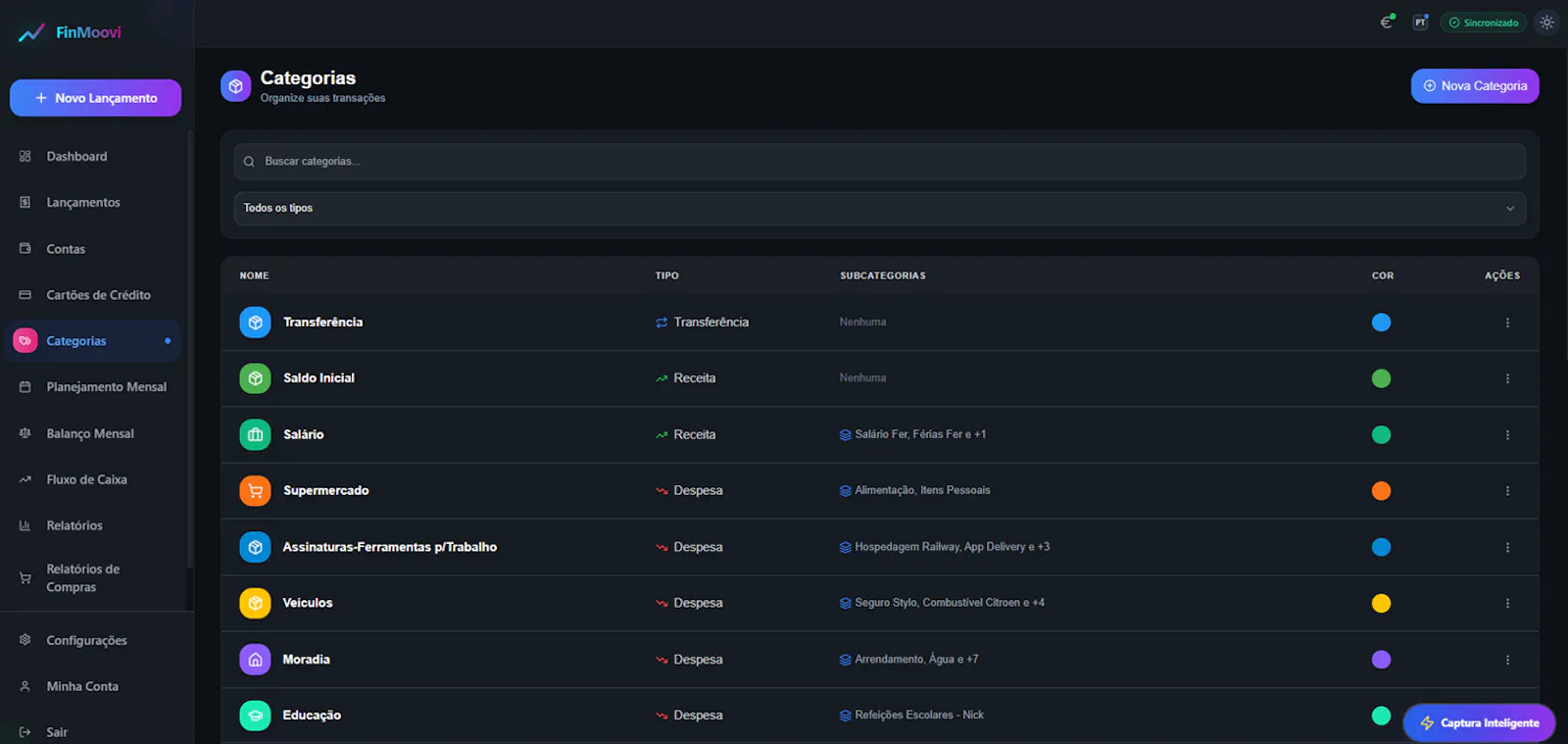This screenshot has height=744, width=1568.
Task: Click the orange color swatch of Supermercado
Action: (x=1381, y=491)
